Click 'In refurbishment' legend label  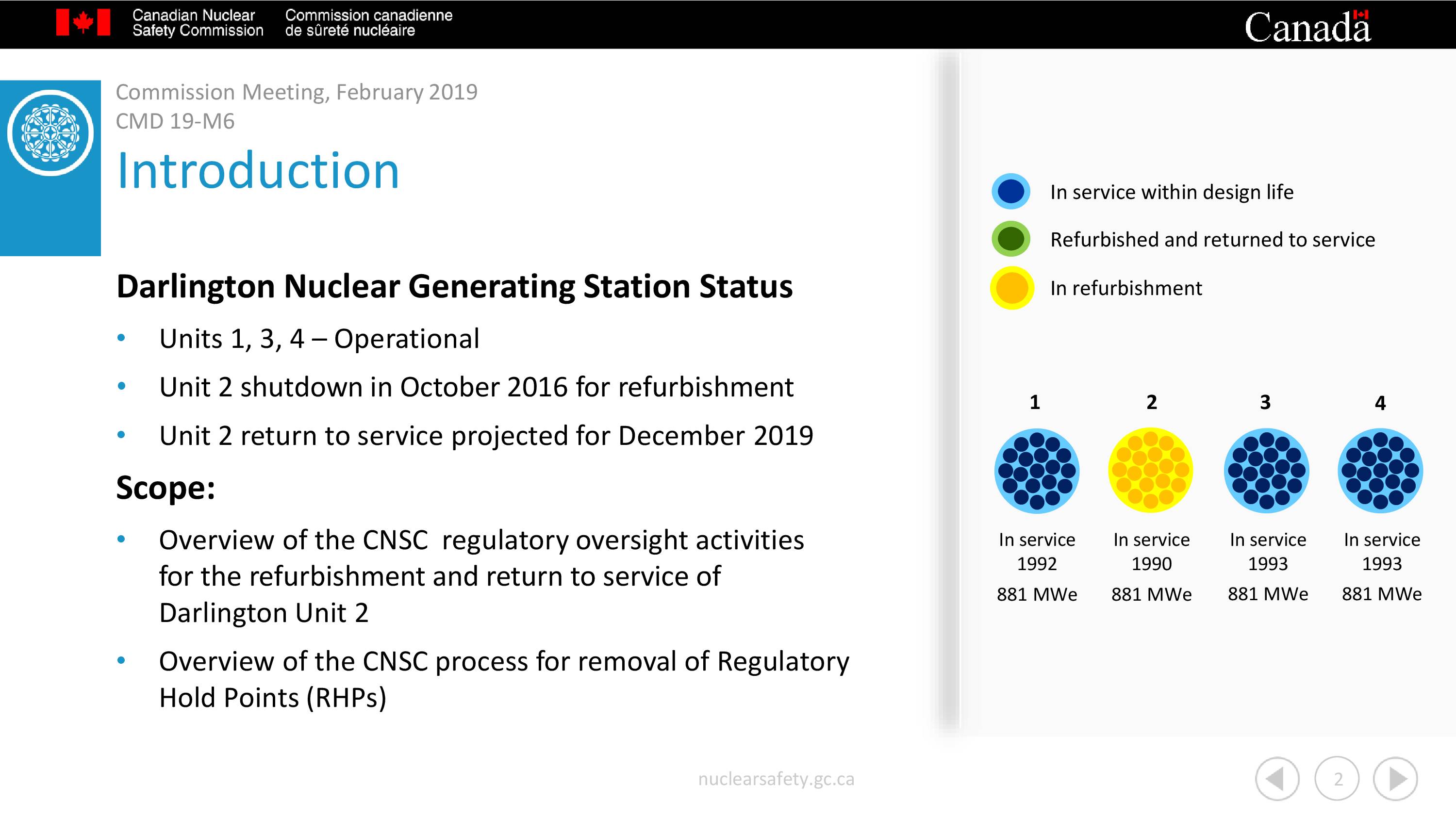point(1126,288)
